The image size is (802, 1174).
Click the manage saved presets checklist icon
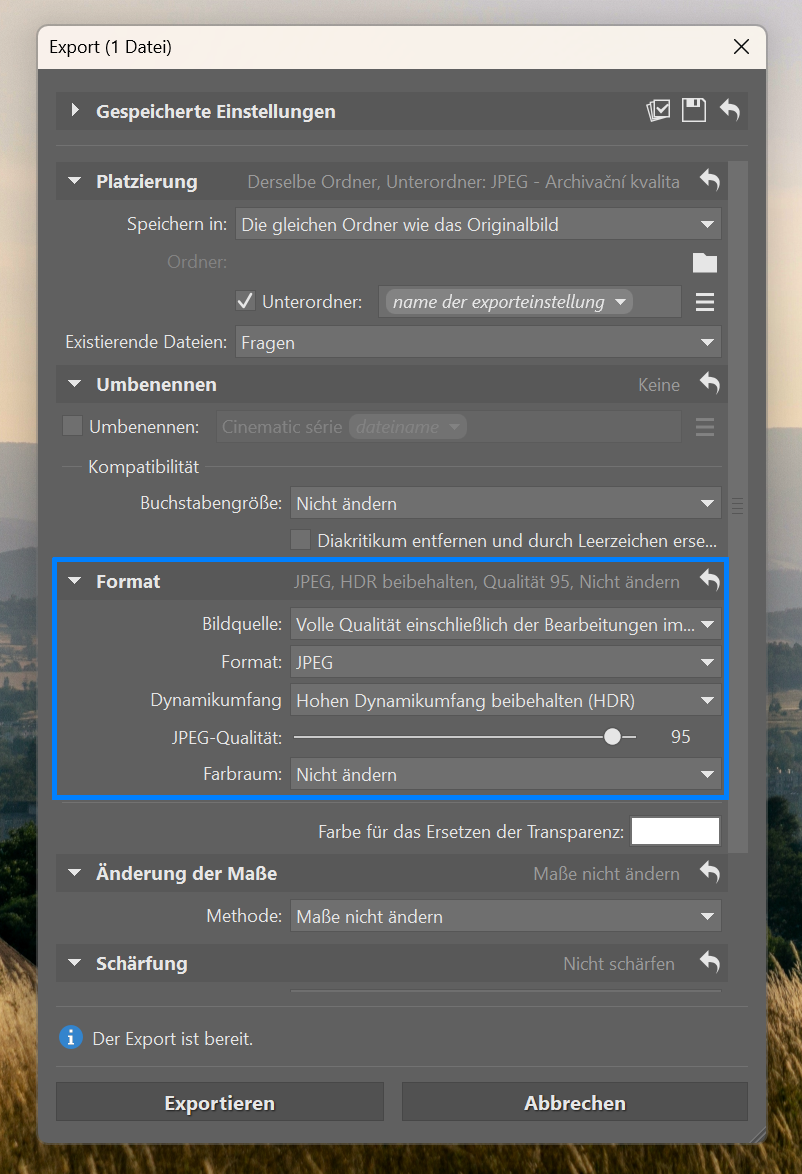(x=657, y=111)
